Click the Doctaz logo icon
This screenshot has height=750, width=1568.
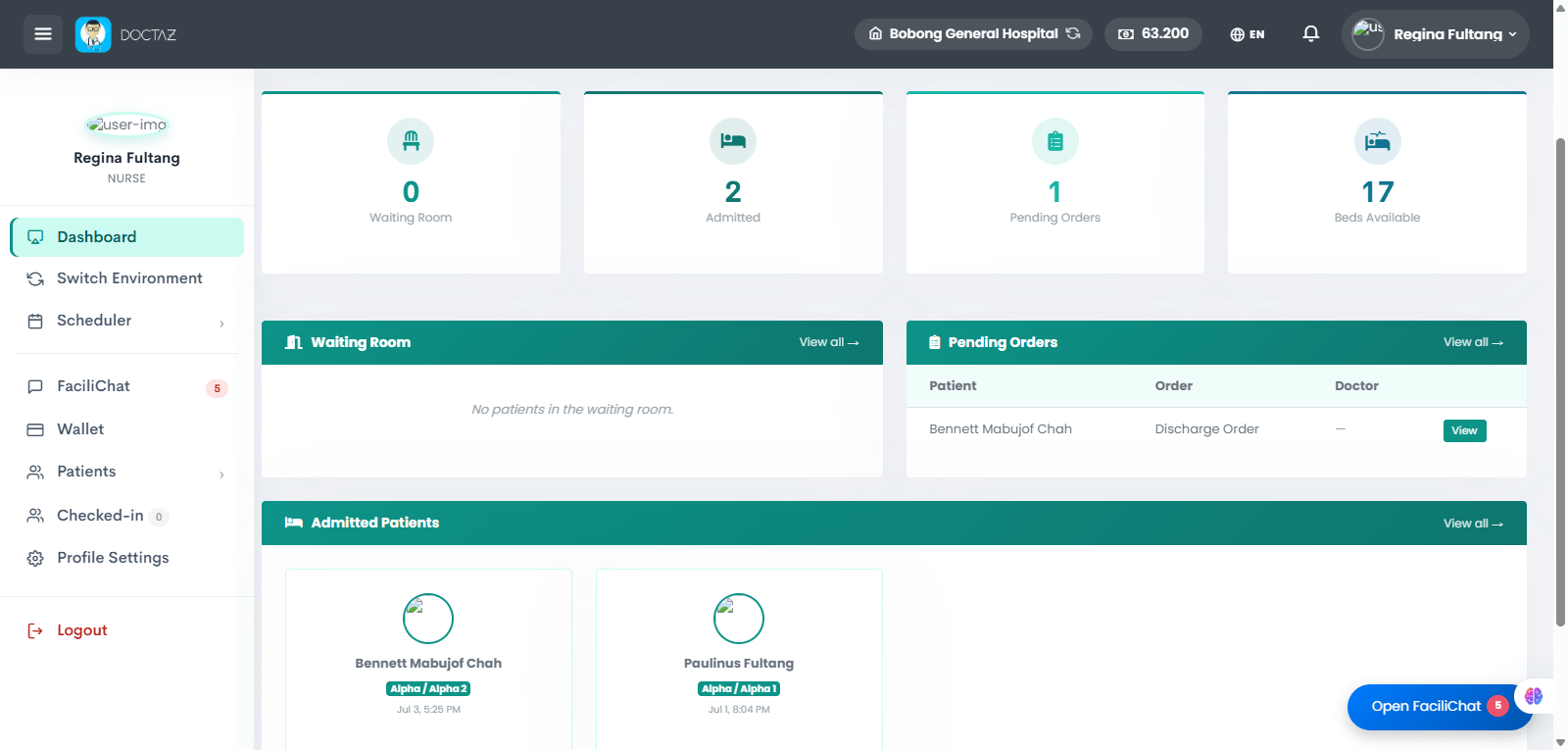(93, 34)
